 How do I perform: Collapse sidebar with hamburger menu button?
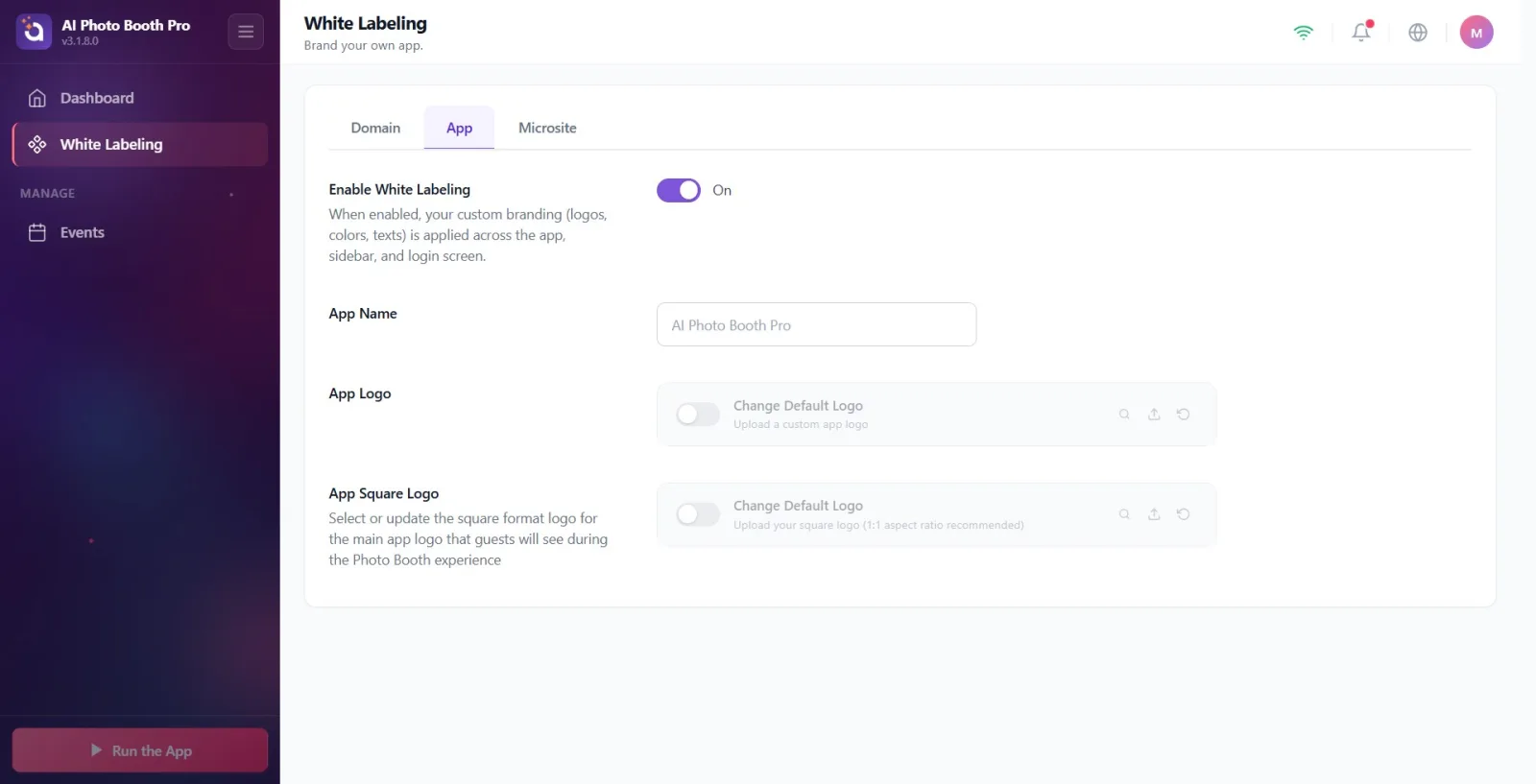pyautogui.click(x=246, y=32)
